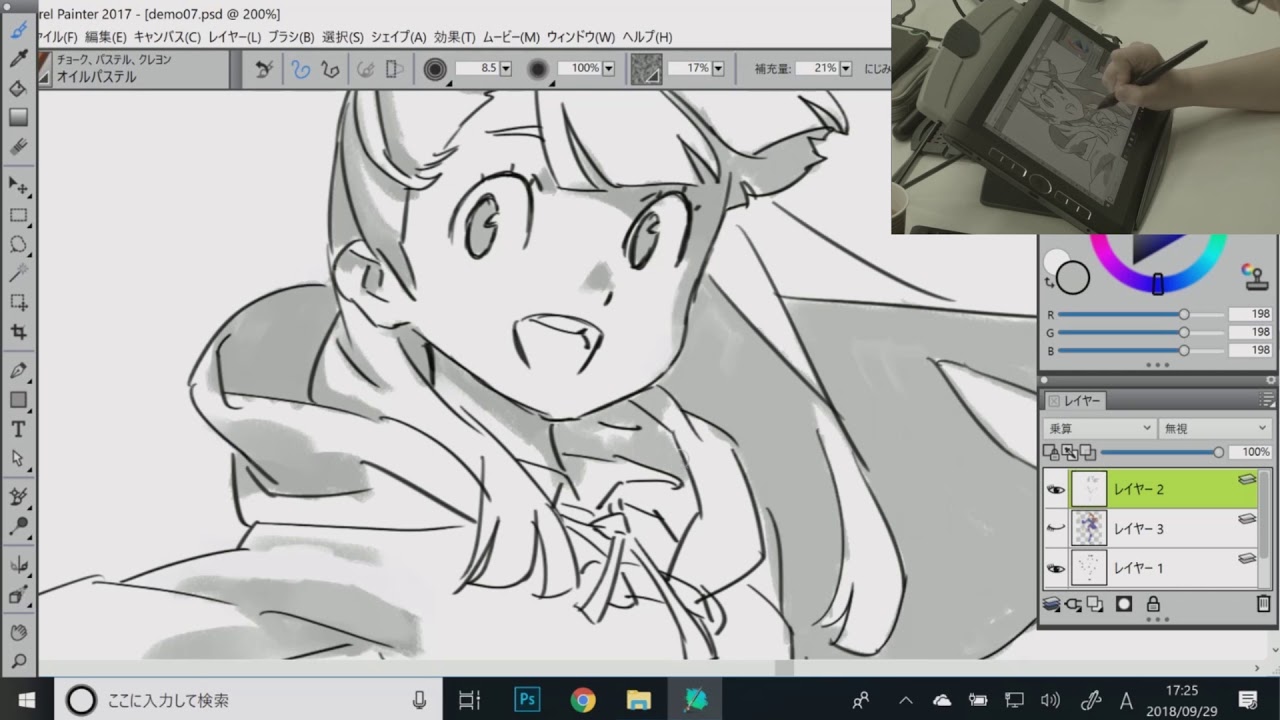Click the layer mask icon below layers
Viewport: 1280px width, 720px height.
[x=1125, y=604]
